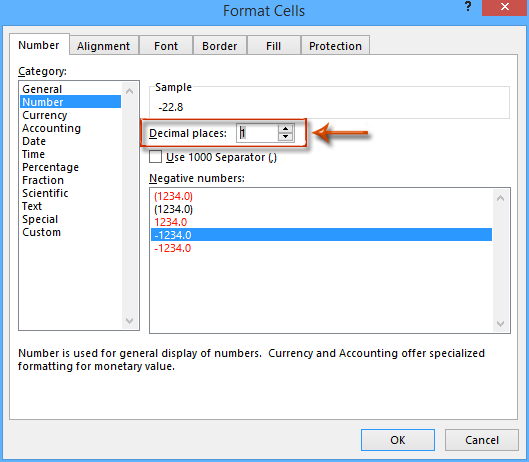Decrease decimal places with down spinner arrow
Image resolution: width=529 pixels, height=462 pixels.
pyautogui.click(x=285, y=137)
